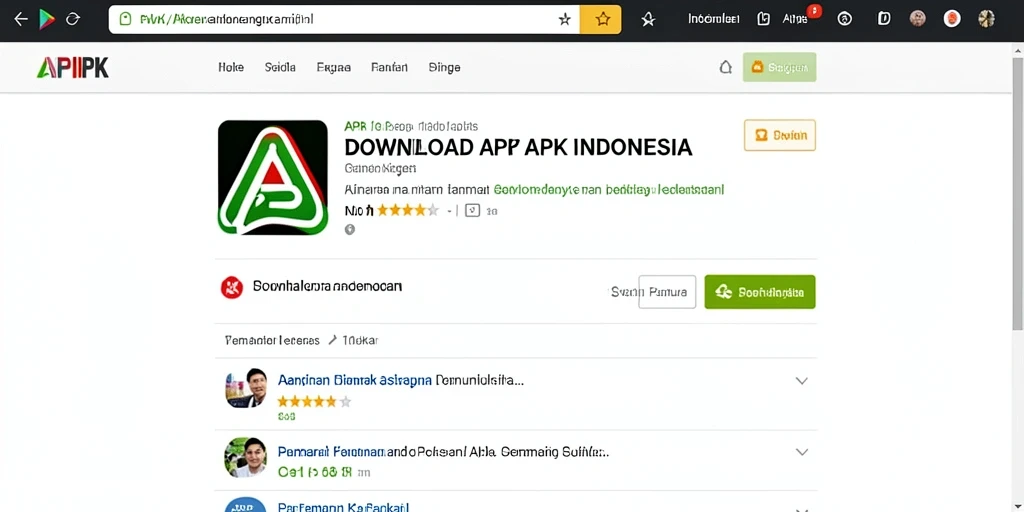Click the red-orange circular avatar icon
Image resolution: width=1024 pixels, height=512 pixels.
(x=952, y=19)
